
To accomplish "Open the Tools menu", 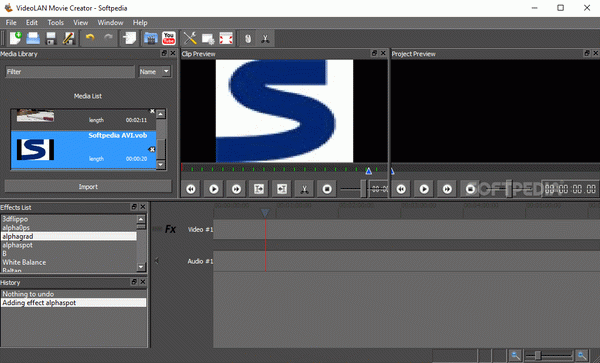I will 55,23.
